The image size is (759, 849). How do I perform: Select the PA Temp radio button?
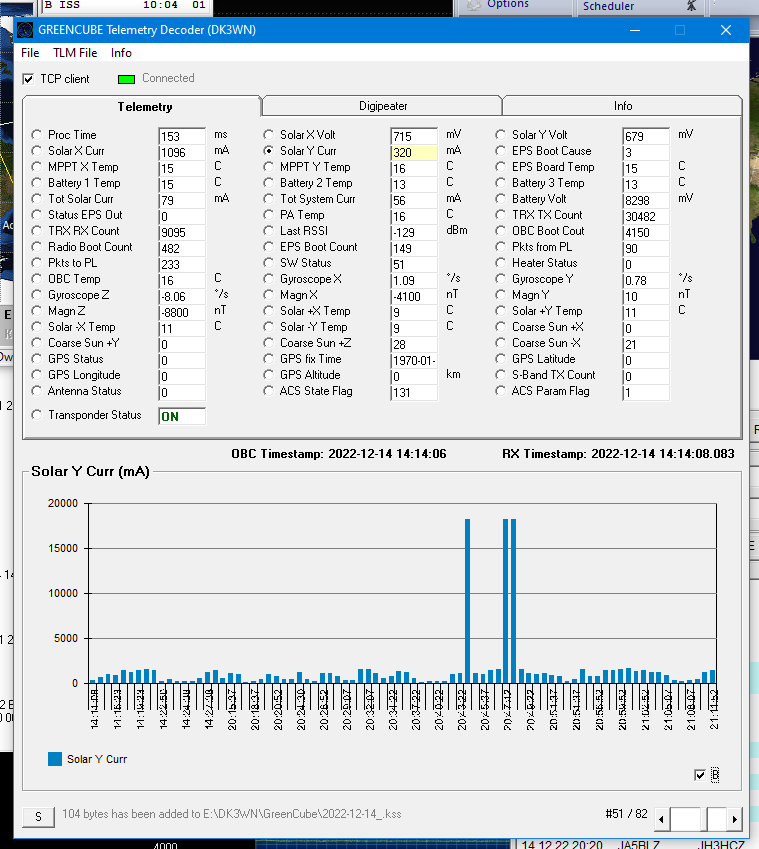[x=269, y=215]
